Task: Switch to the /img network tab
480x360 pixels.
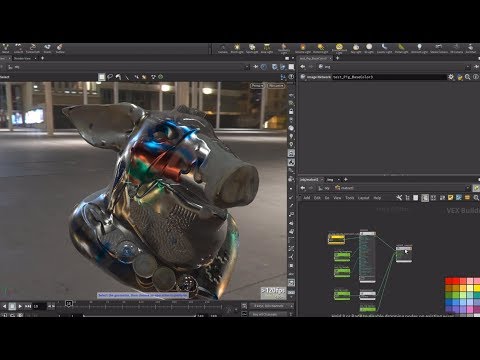Action: pos(330,180)
